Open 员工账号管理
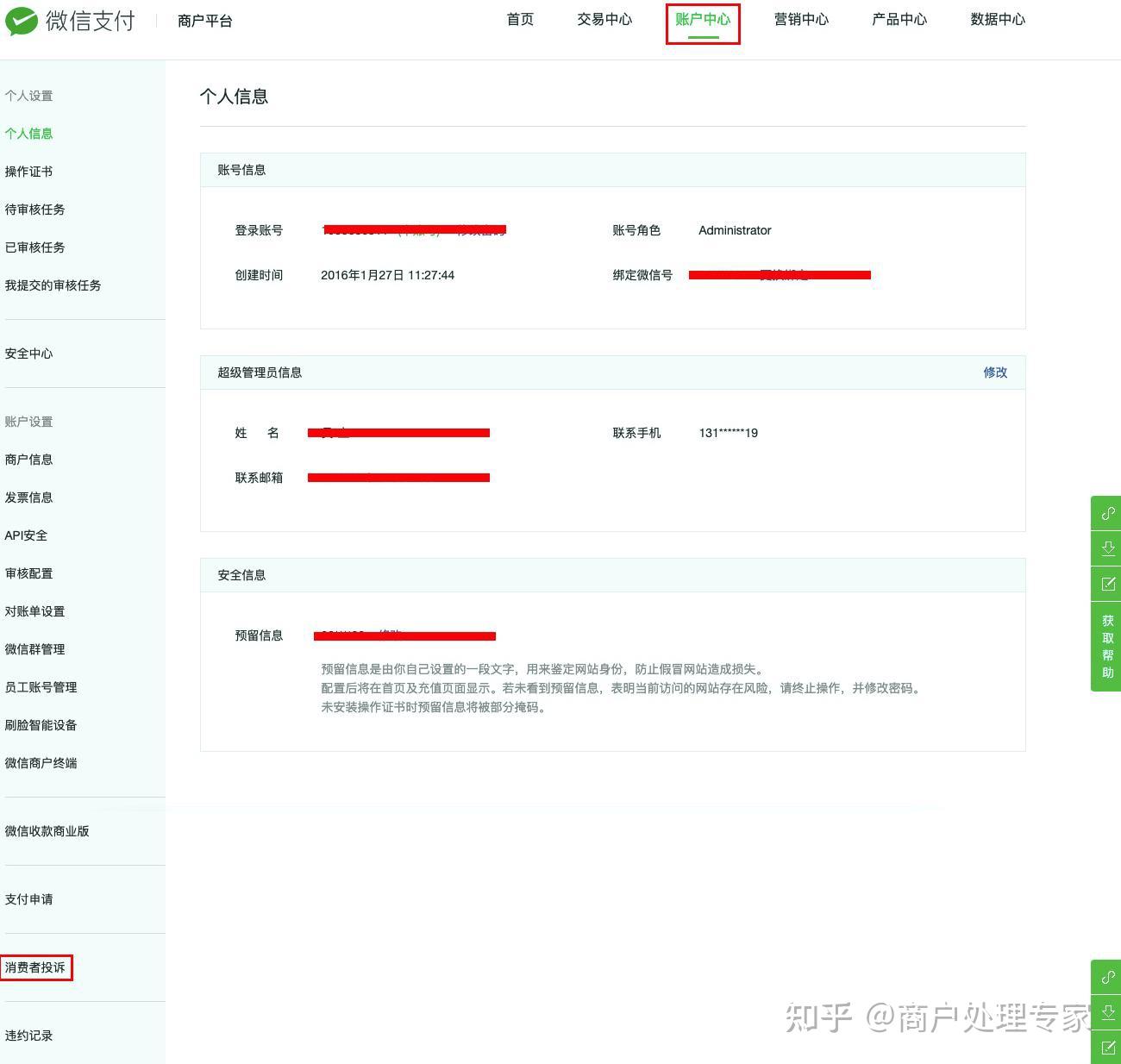 pyautogui.click(x=41, y=687)
